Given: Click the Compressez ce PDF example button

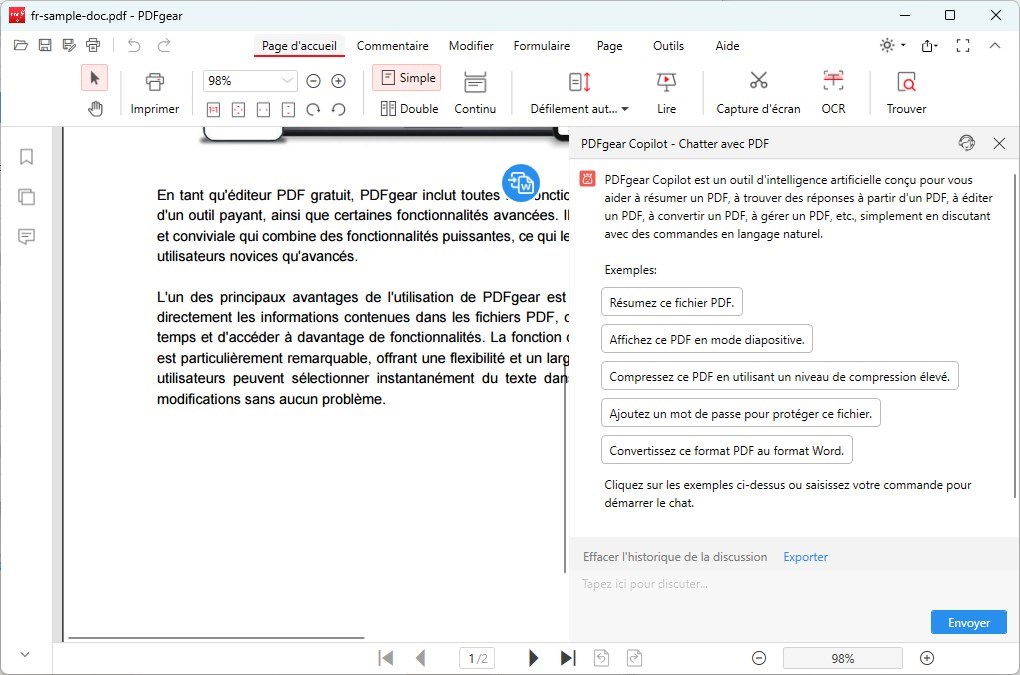Looking at the screenshot, I should pos(779,377).
